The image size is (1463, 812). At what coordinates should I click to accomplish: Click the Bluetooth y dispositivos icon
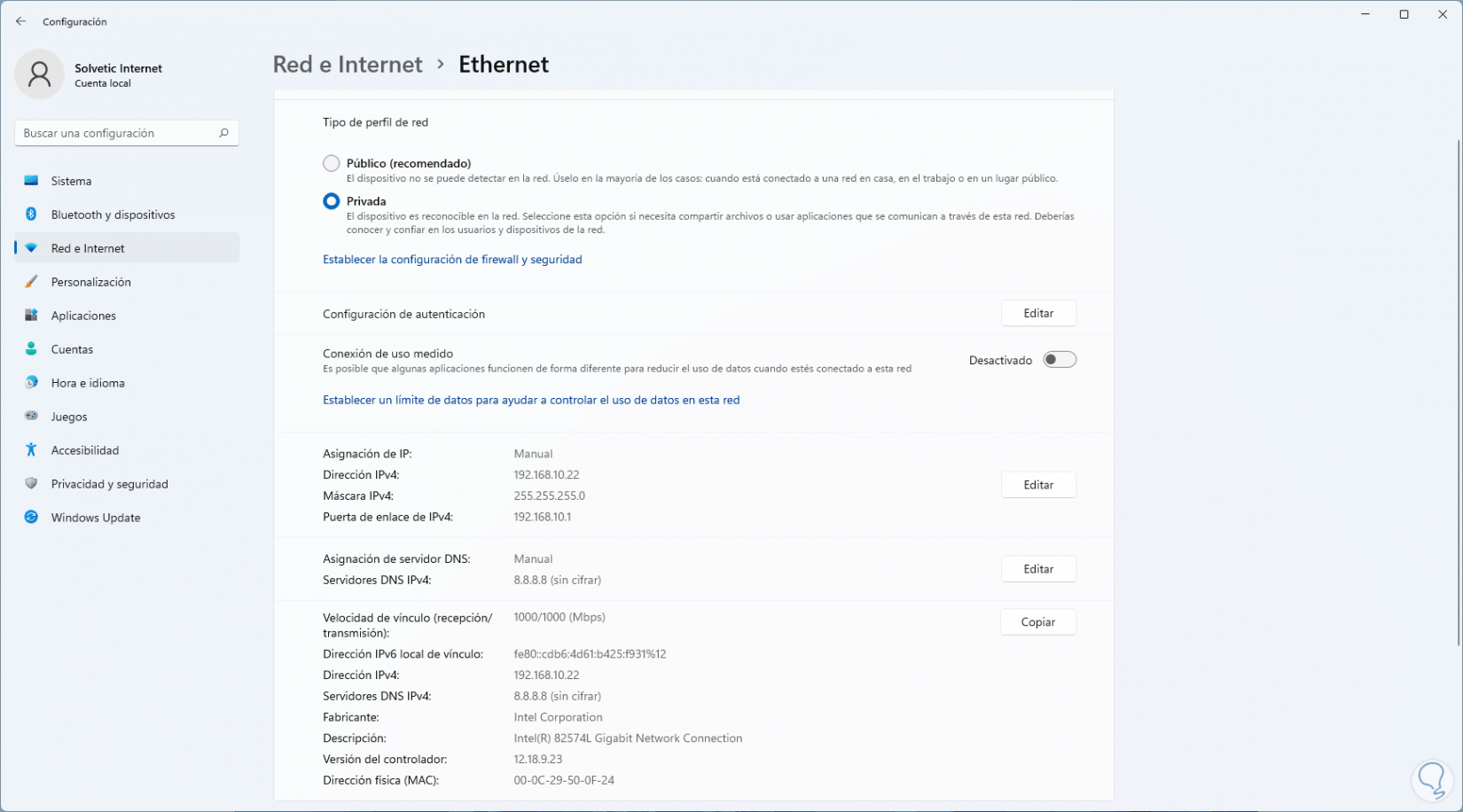tap(31, 215)
